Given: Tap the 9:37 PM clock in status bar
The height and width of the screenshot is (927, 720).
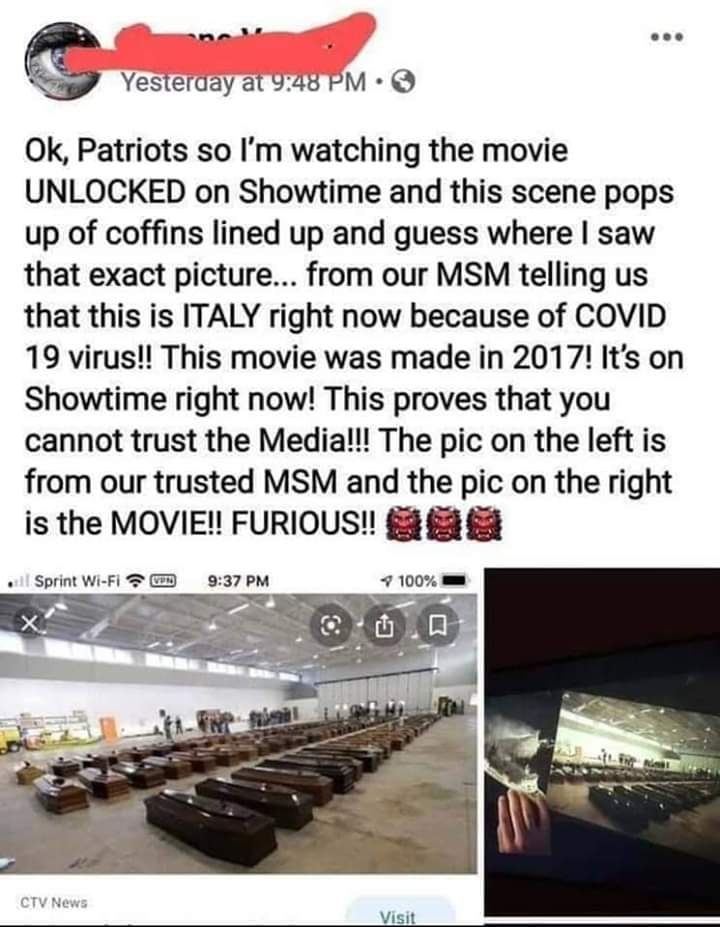Looking at the screenshot, I should pyautogui.click(x=239, y=581).
